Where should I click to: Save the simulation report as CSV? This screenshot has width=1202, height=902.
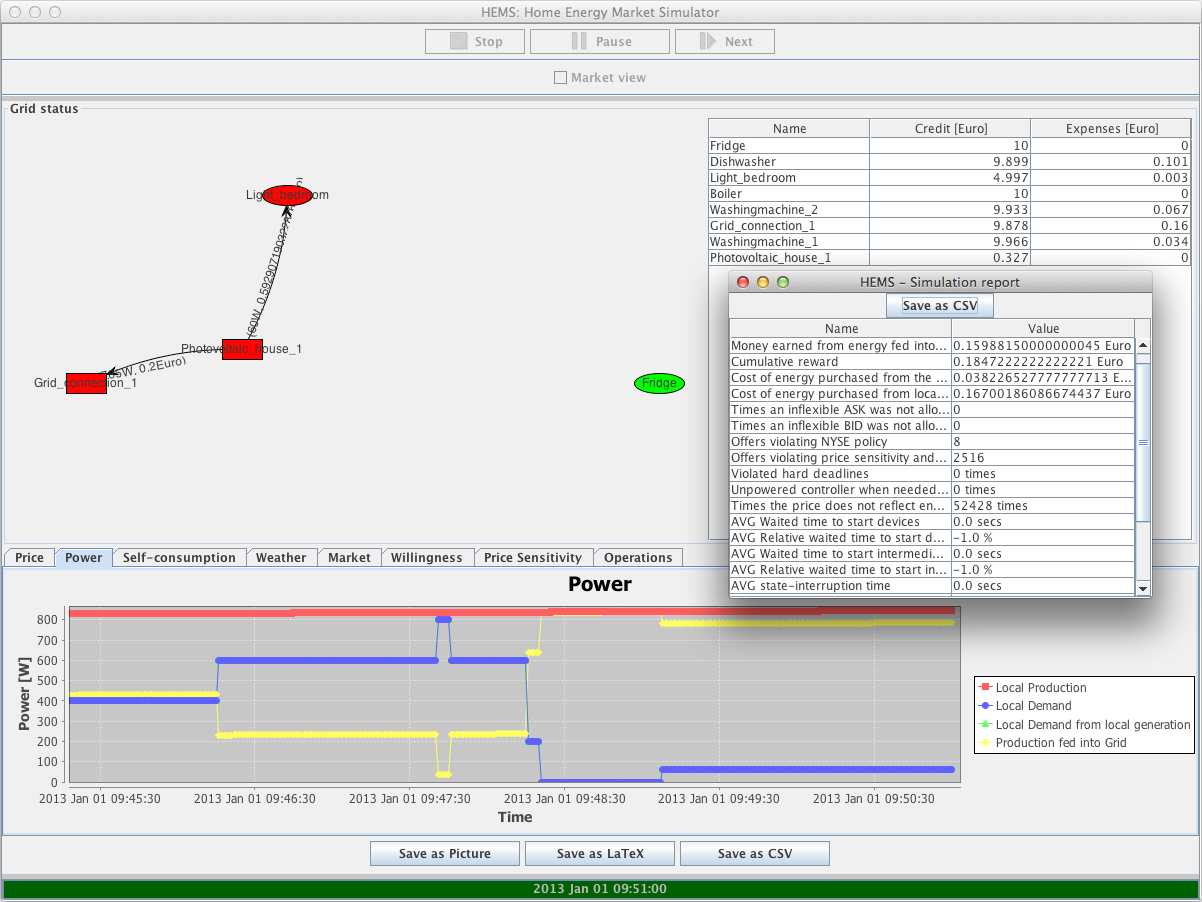click(x=939, y=306)
